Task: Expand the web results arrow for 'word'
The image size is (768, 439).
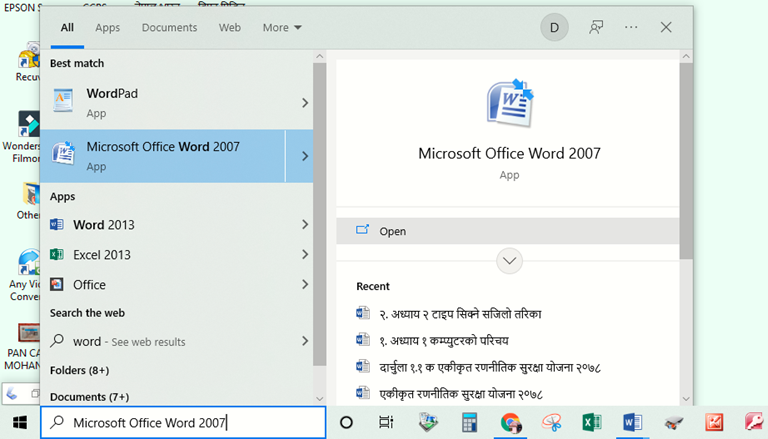Action: click(305, 341)
